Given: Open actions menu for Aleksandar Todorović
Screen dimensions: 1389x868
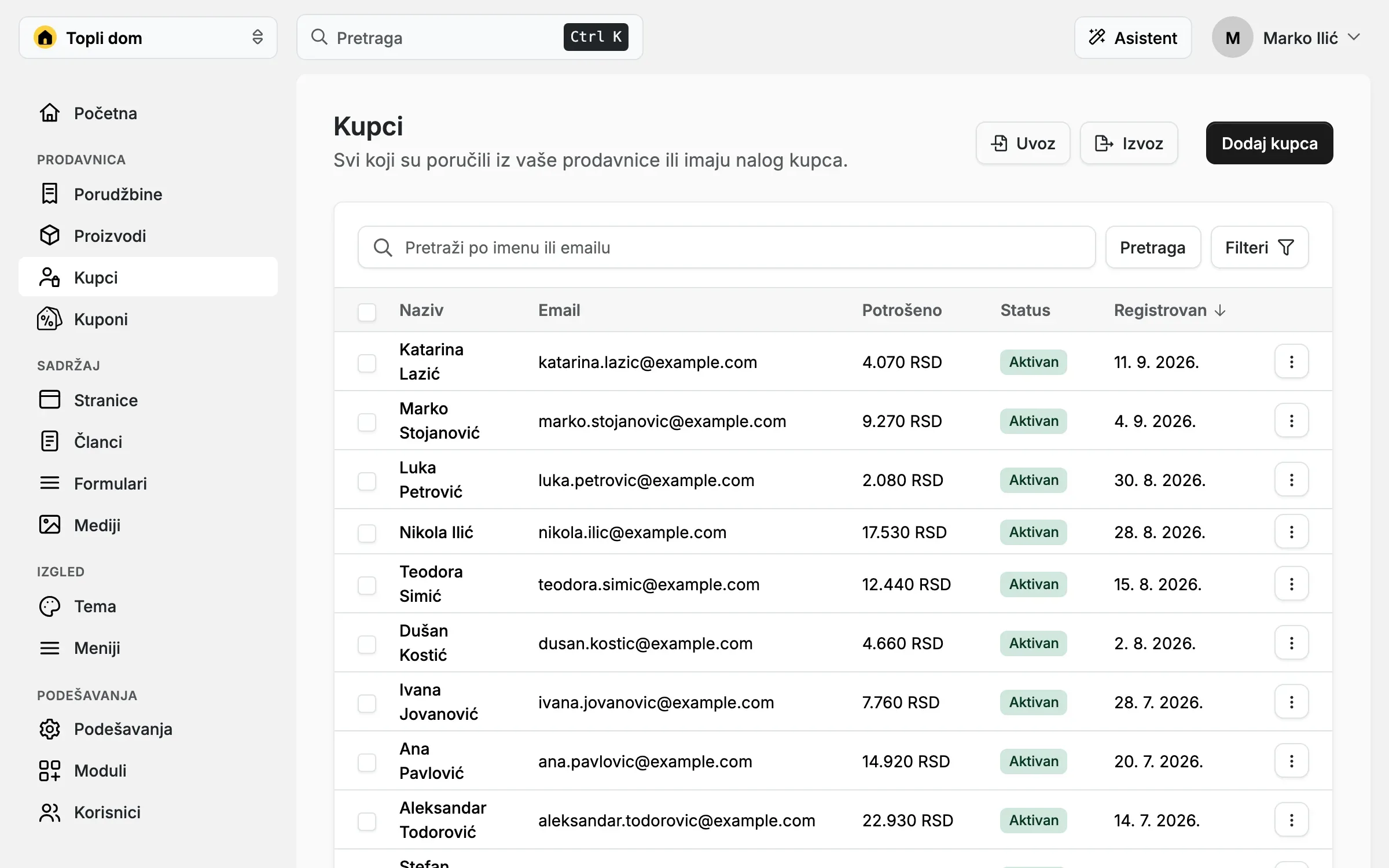Looking at the screenshot, I should pos(1291,820).
